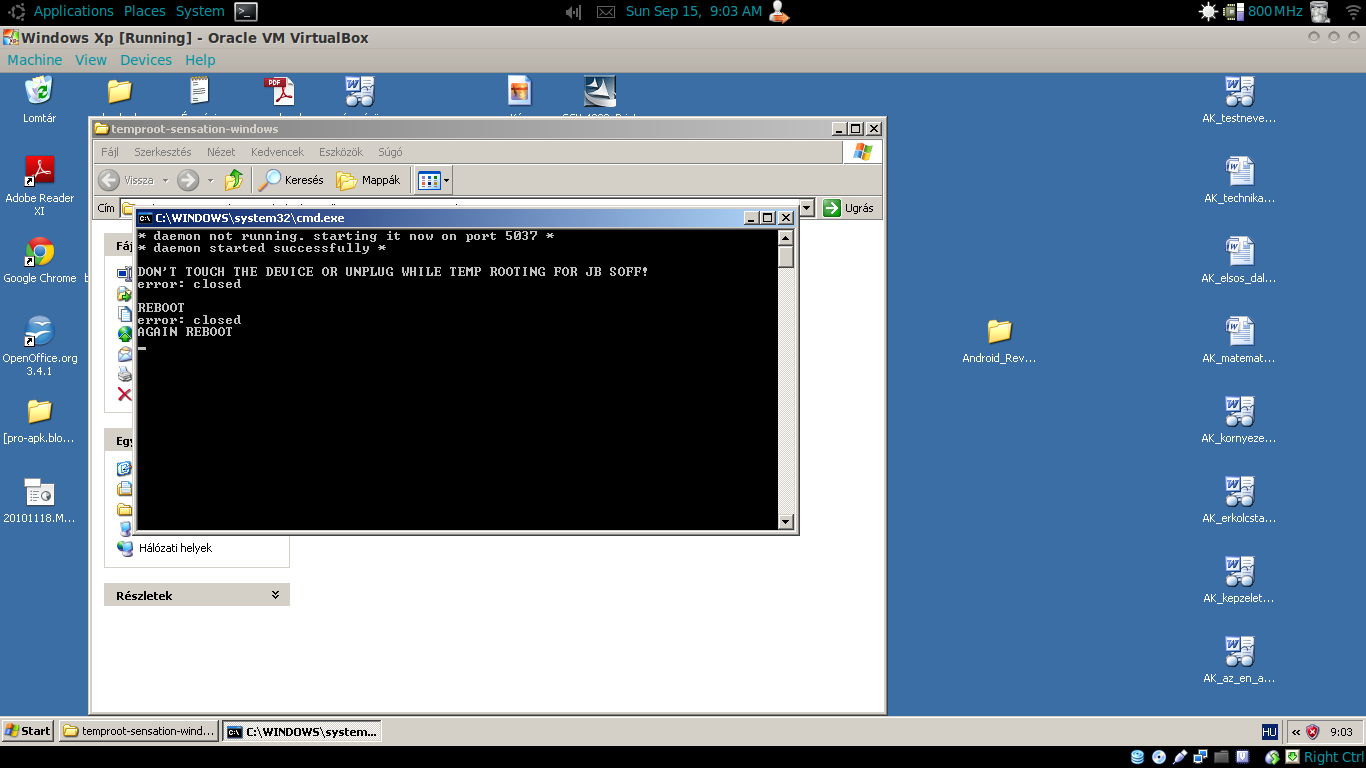The height and width of the screenshot is (768, 1366).
Task: Open the address bar dropdown arrow
Action: pos(807,208)
